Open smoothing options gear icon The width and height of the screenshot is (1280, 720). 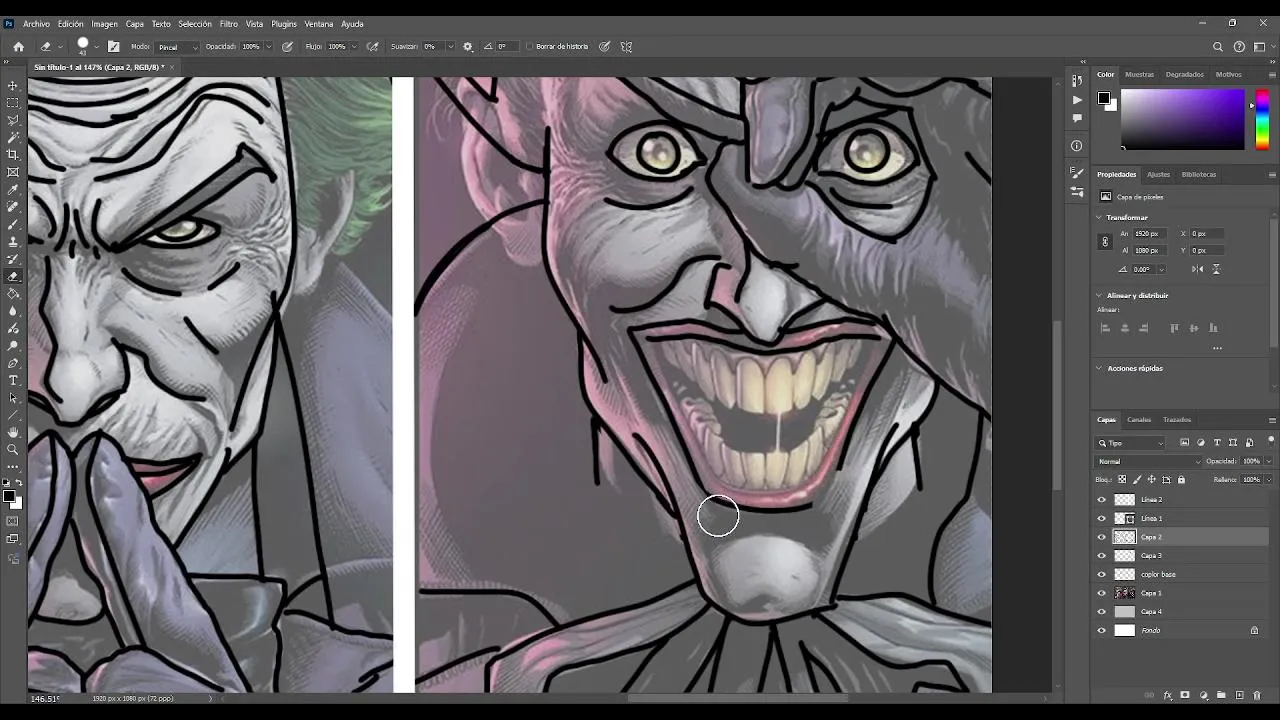point(467,46)
